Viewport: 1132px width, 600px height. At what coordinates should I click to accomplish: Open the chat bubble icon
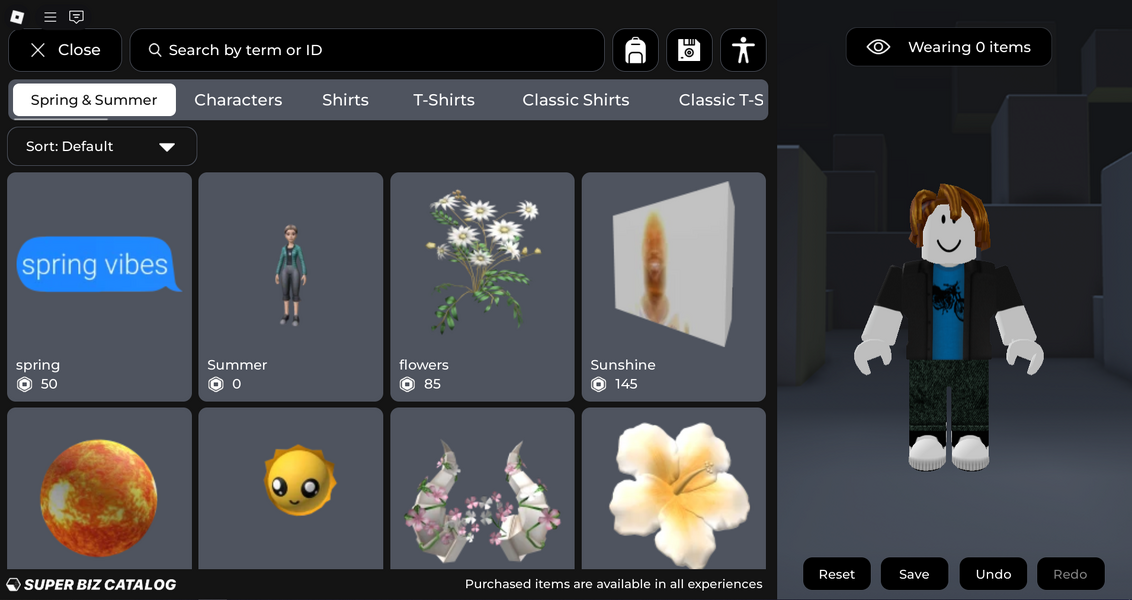pos(76,17)
